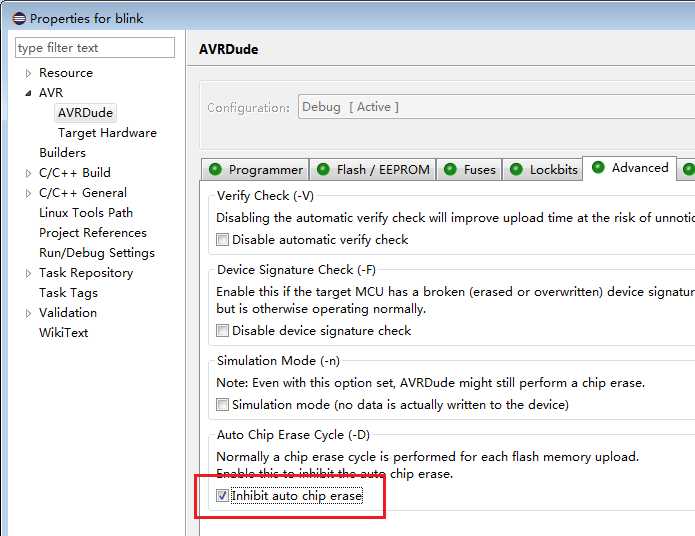Click the green status icon on Fuses tab
This screenshot has width=695, height=536.
click(x=450, y=169)
